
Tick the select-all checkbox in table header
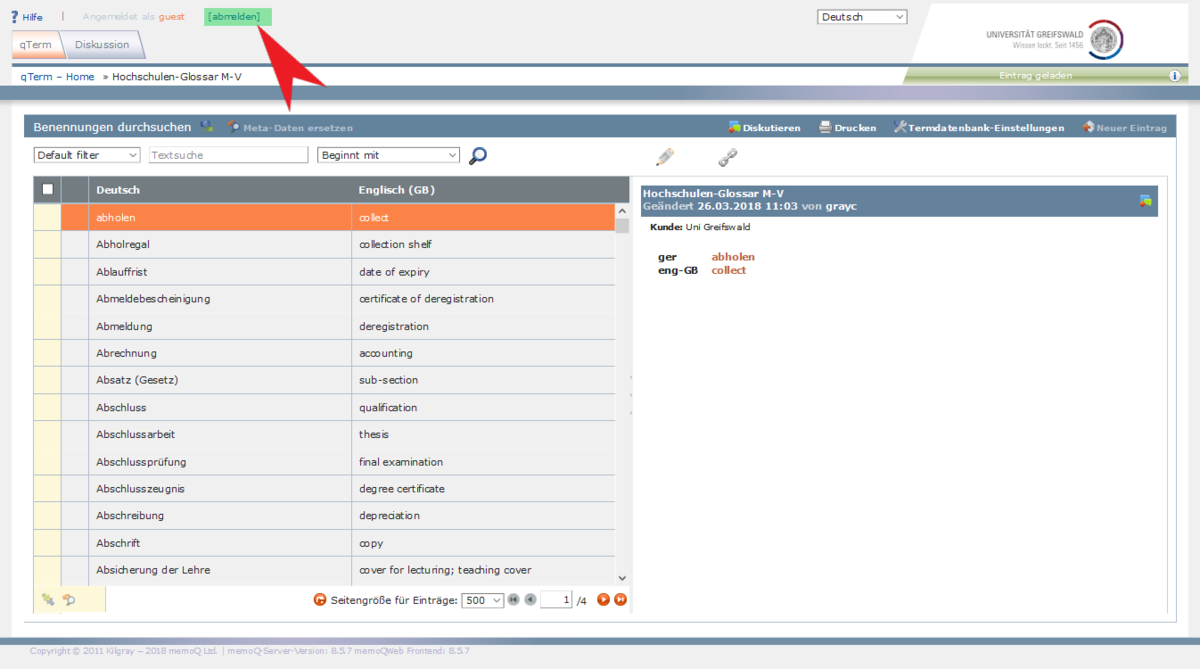[47, 190]
